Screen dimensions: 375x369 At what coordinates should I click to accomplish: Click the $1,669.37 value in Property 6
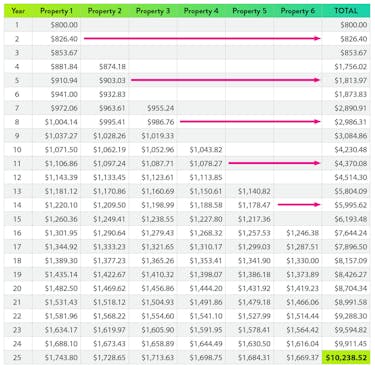tap(302, 358)
